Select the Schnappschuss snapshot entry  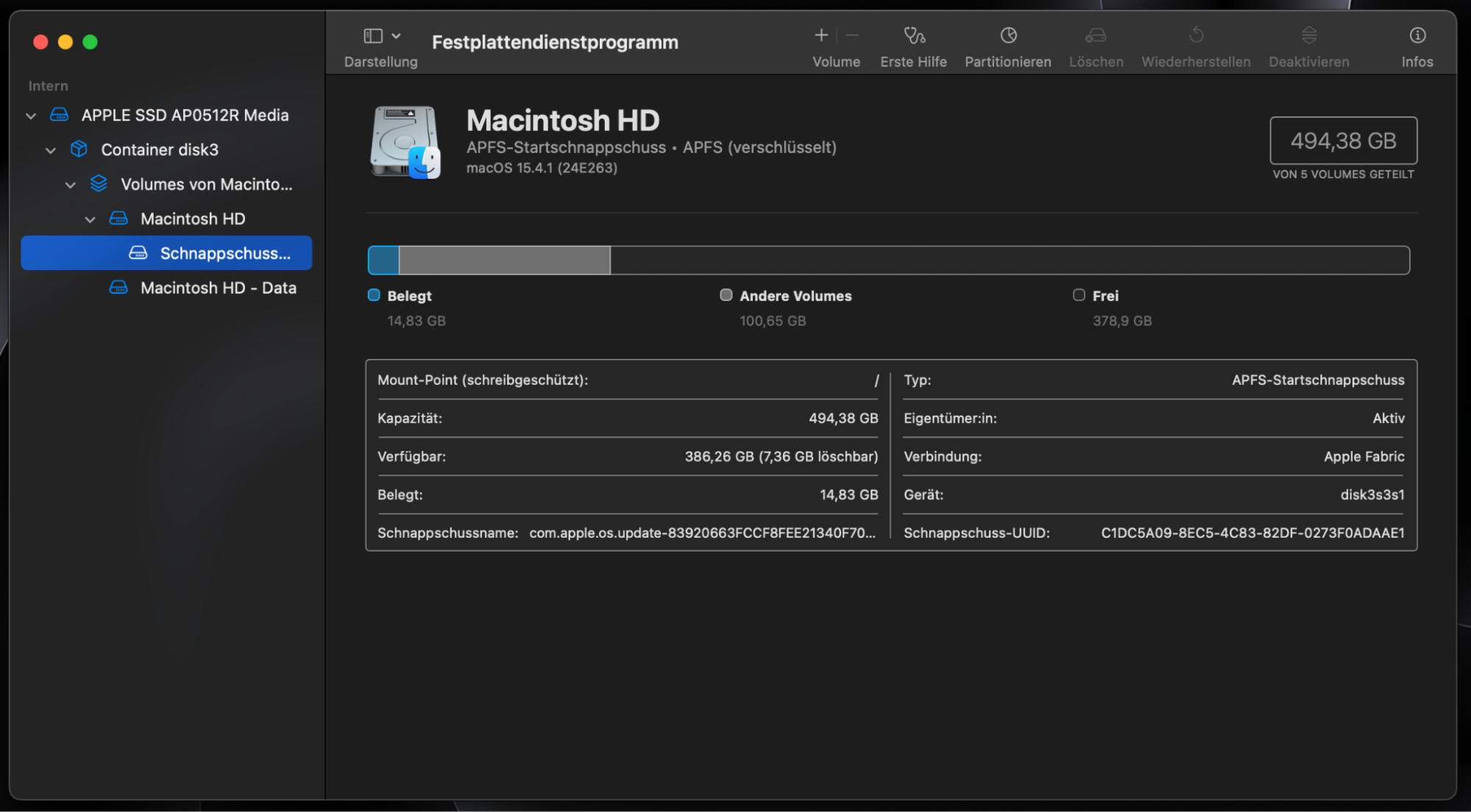coord(224,254)
